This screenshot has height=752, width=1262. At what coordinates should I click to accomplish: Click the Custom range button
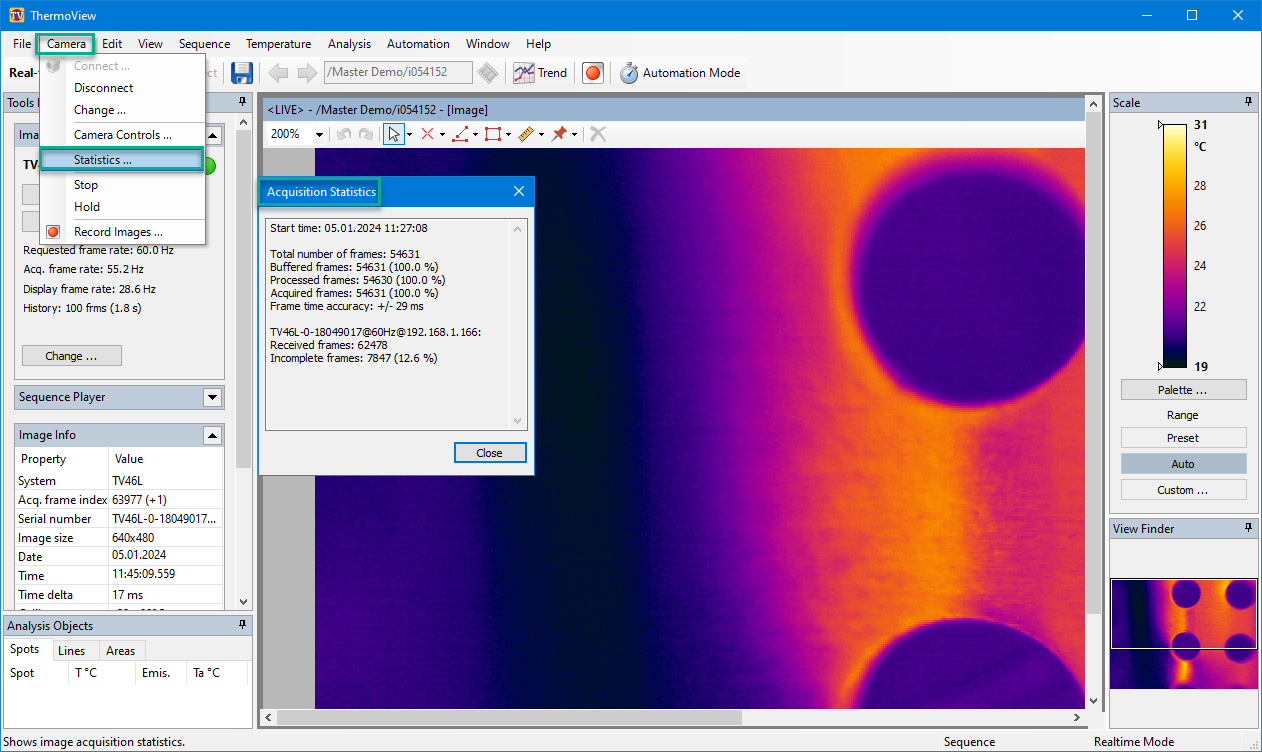point(1183,490)
